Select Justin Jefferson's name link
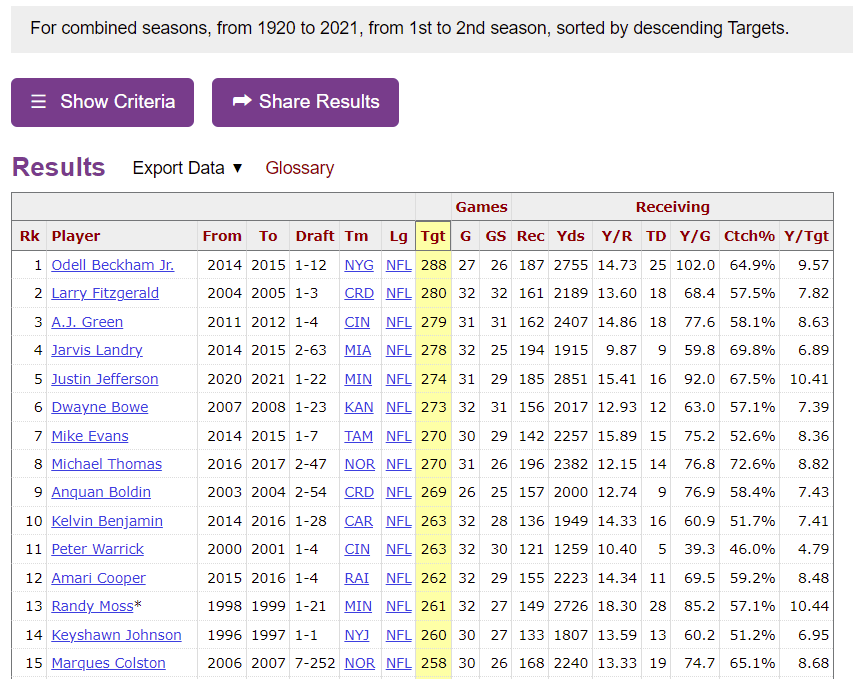This screenshot has height=679, width=853. tap(105, 379)
